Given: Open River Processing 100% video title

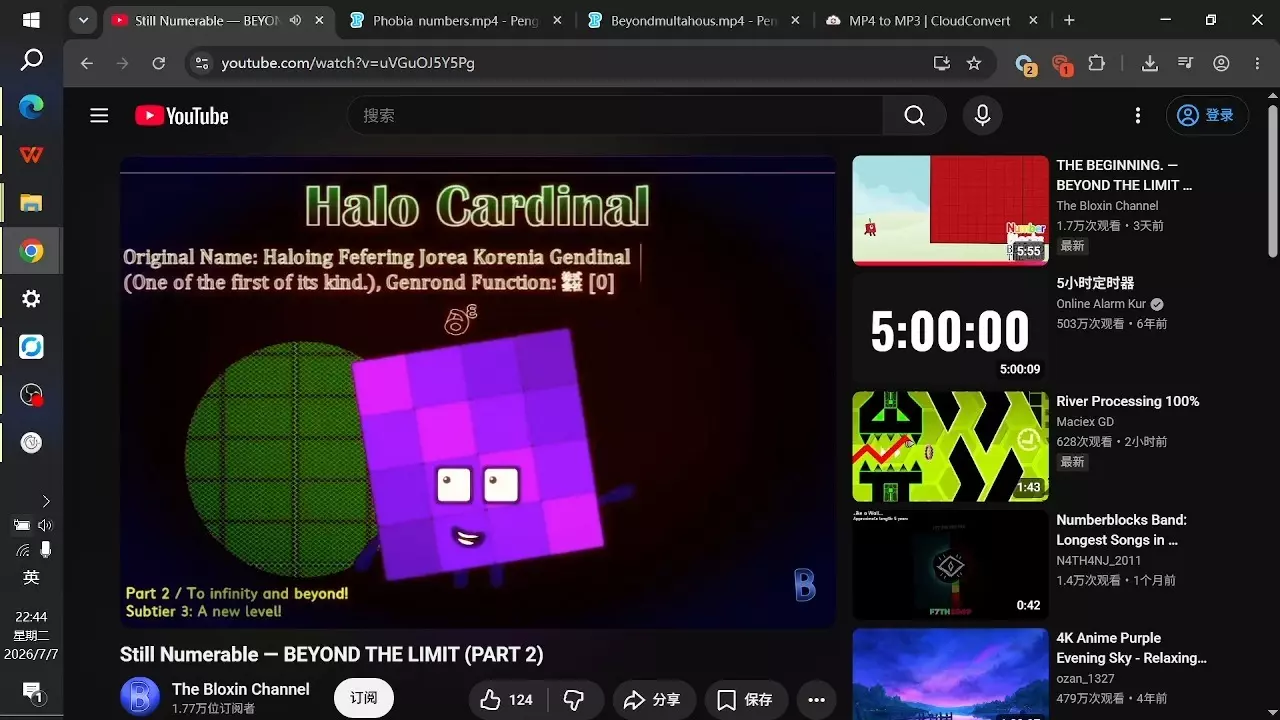Looking at the screenshot, I should (x=1128, y=401).
